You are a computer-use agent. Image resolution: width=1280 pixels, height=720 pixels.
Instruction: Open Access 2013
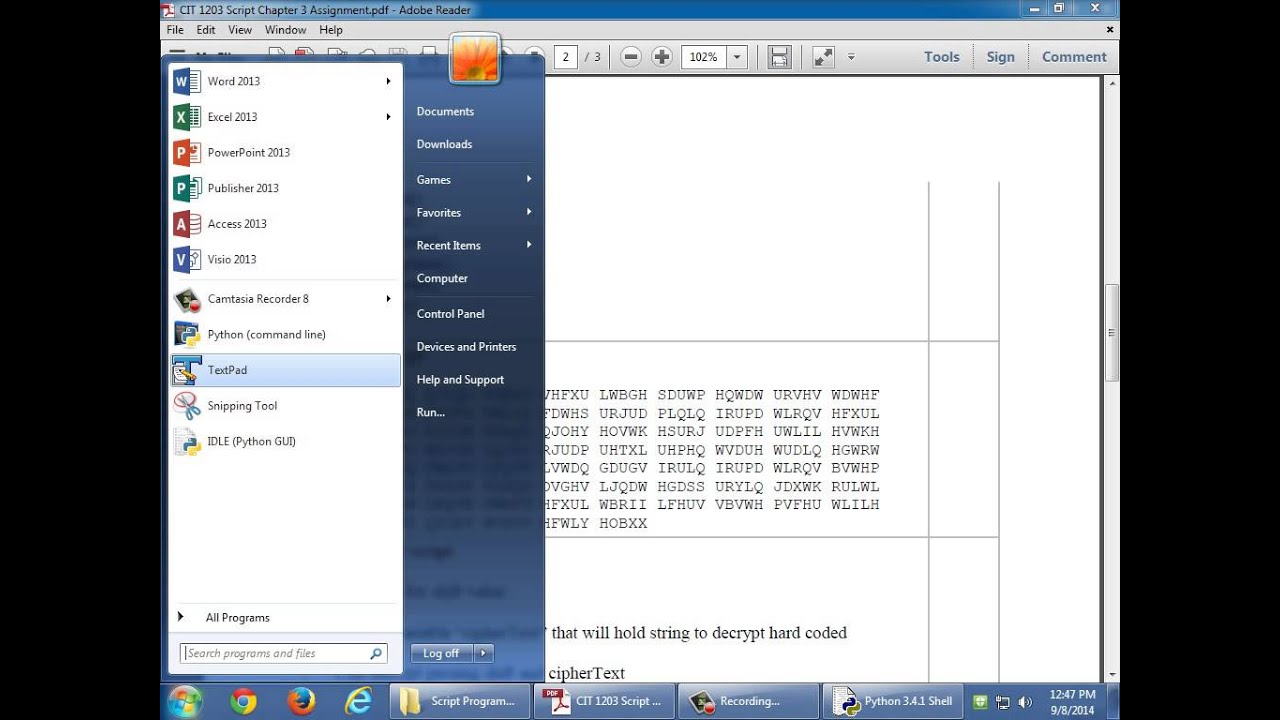(285, 224)
